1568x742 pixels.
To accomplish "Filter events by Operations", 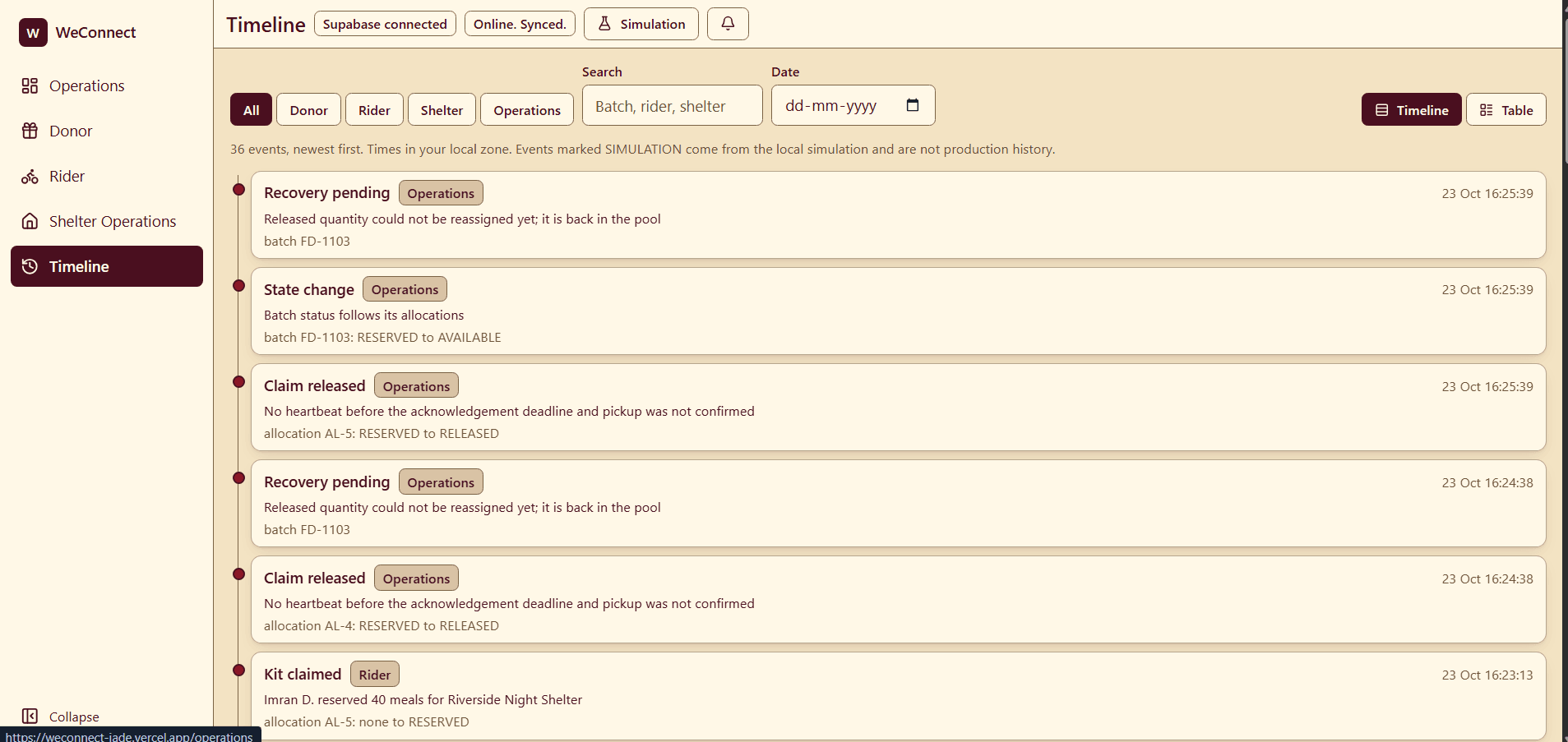I will (x=527, y=110).
